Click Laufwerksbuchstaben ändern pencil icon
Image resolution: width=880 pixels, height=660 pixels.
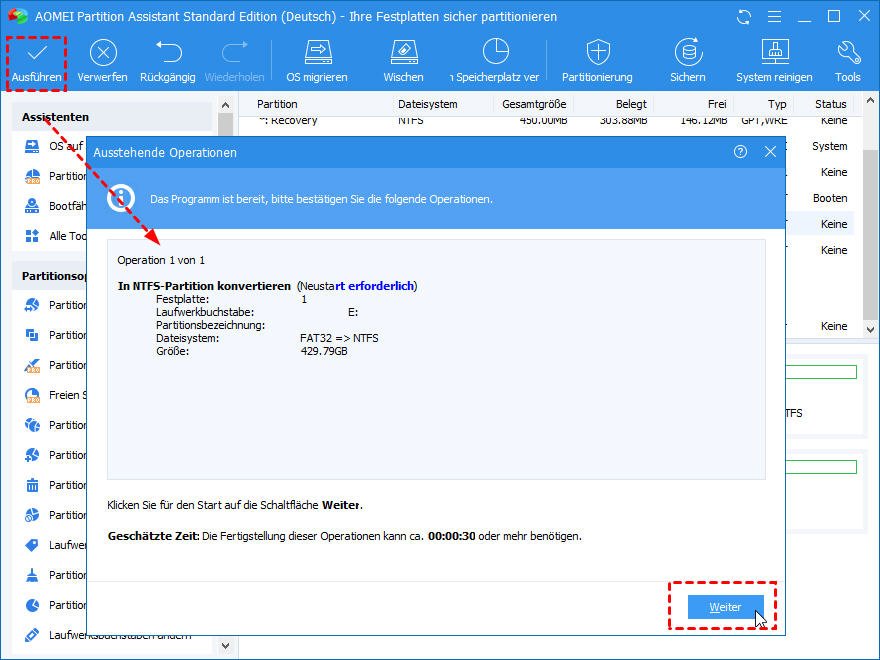(32, 635)
